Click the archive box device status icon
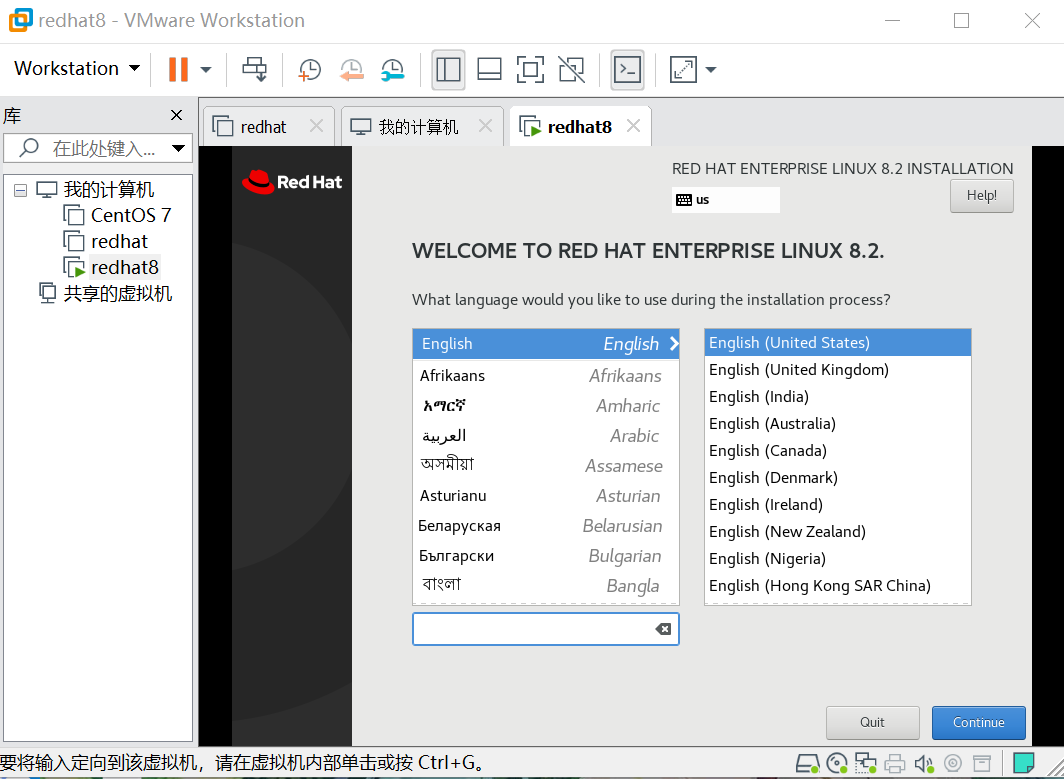Viewport: 1064px width, 779px height. click(x=981, y=763)
